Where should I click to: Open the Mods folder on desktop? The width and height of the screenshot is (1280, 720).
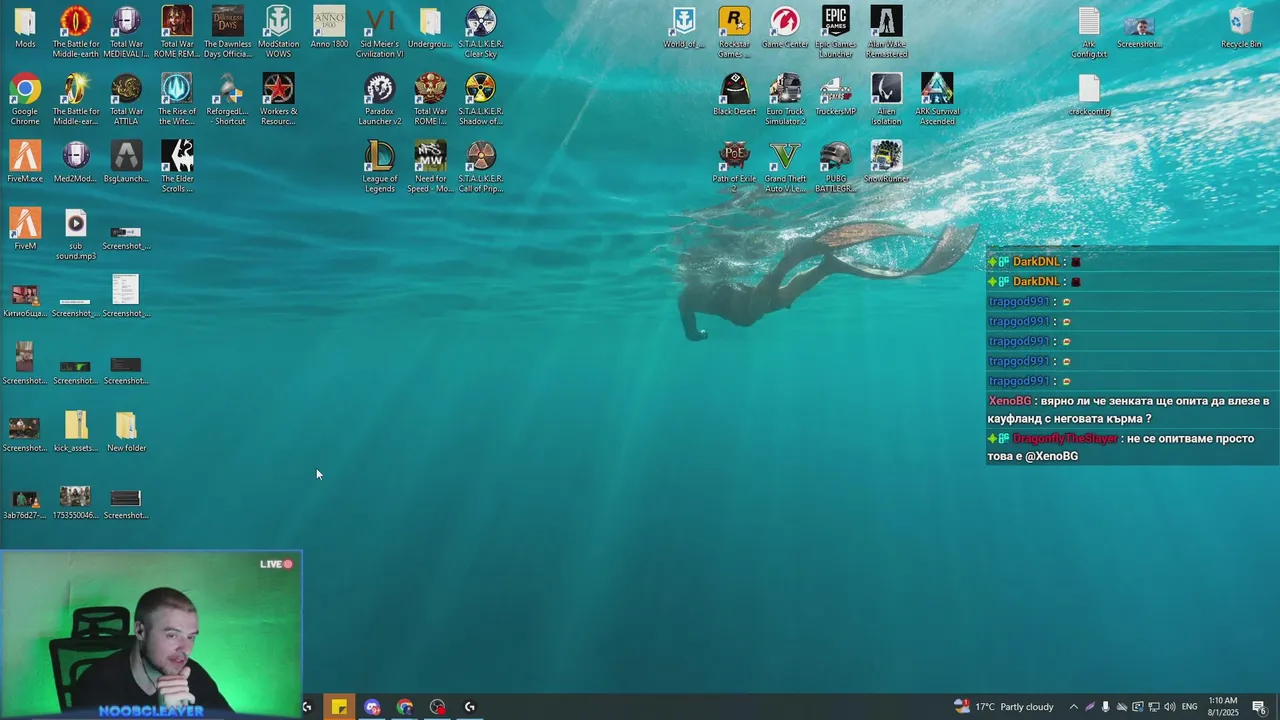(25, 28)
